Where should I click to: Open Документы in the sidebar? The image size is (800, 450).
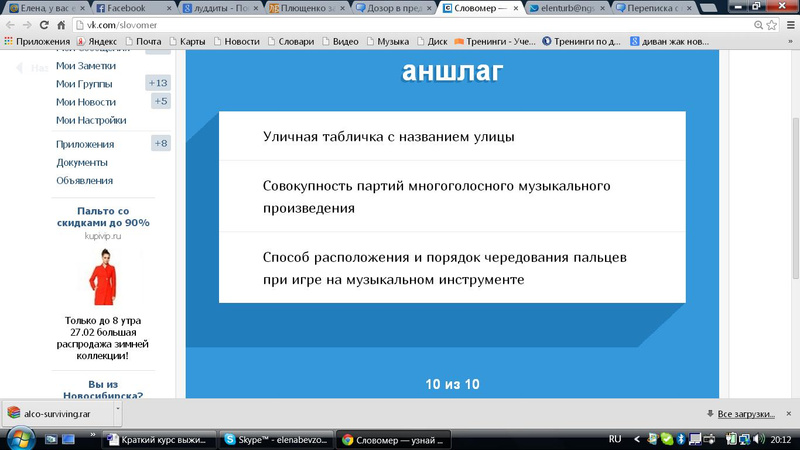tap(82, 163)
